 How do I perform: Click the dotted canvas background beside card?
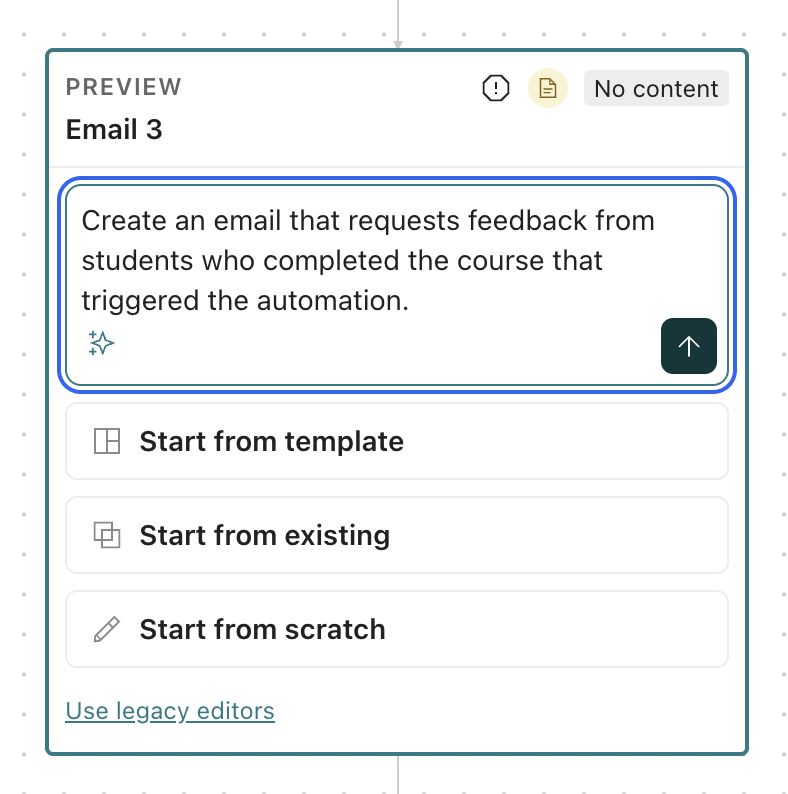(x=23, y=395)
